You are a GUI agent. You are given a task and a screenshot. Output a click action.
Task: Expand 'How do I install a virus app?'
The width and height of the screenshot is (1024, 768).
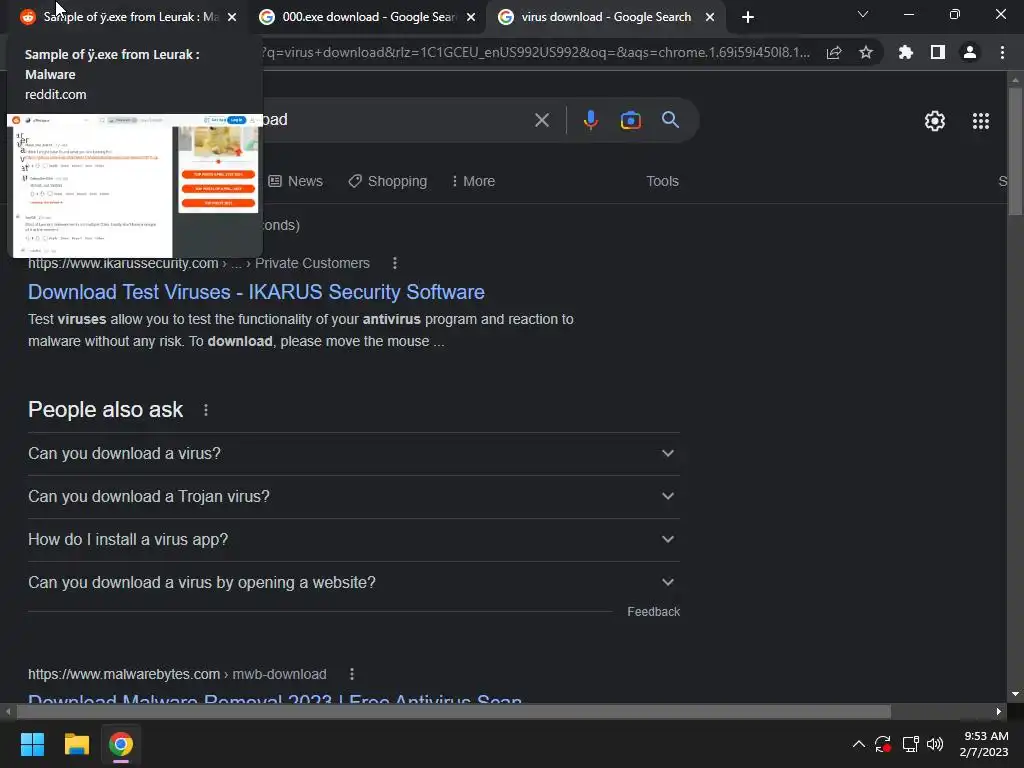[x=354, y=539]
